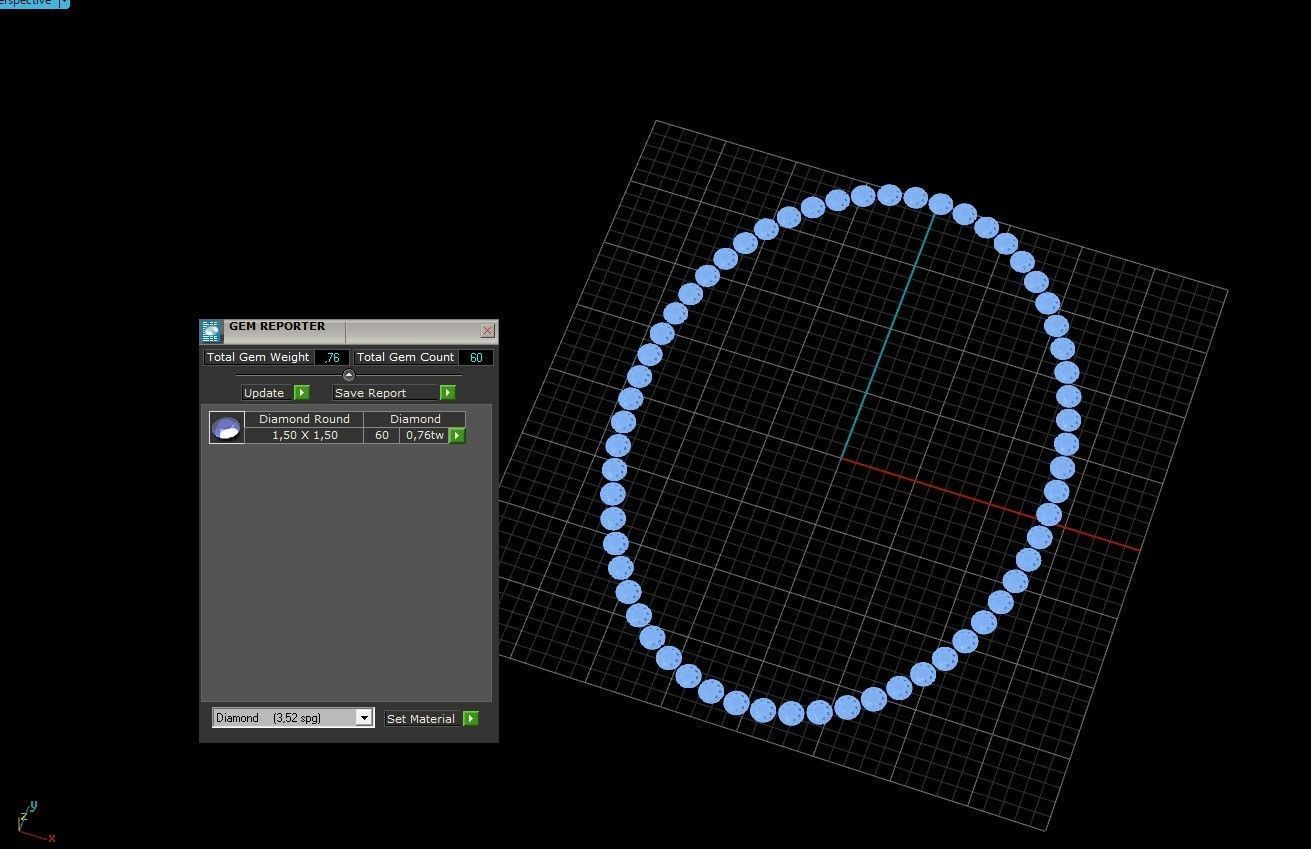Select the Diamond Round gem thumbnail
The width and height of the screenshot is (1311, 849).
(227, 428)
